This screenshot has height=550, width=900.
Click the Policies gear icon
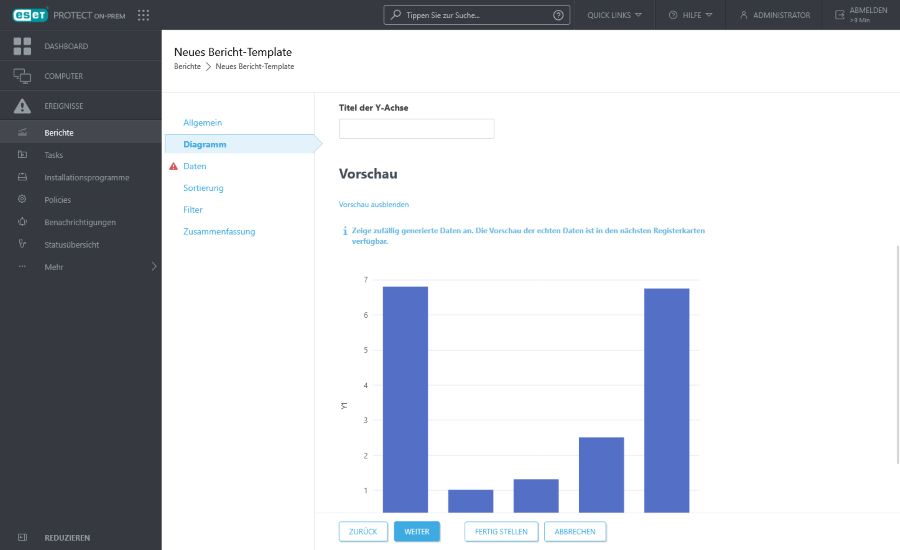tap(22, 200)
